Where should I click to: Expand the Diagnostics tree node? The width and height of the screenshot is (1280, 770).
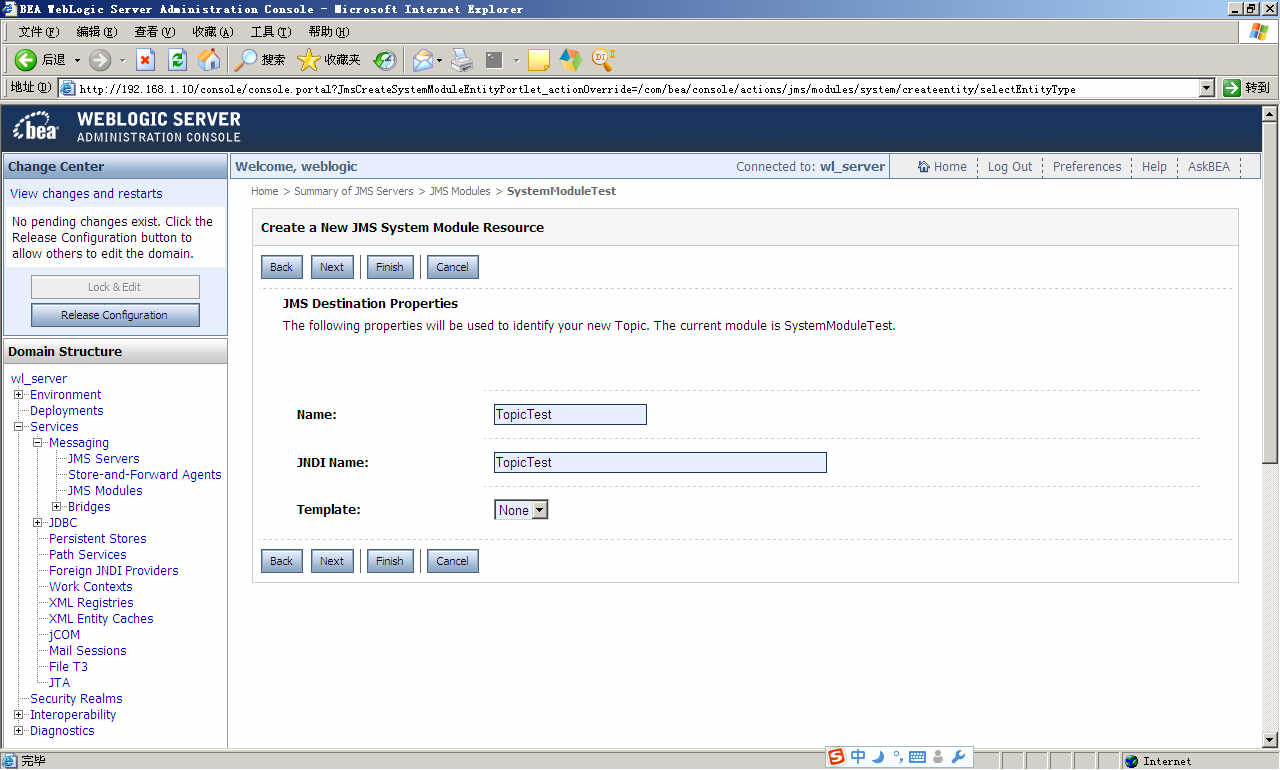point(18,730)
